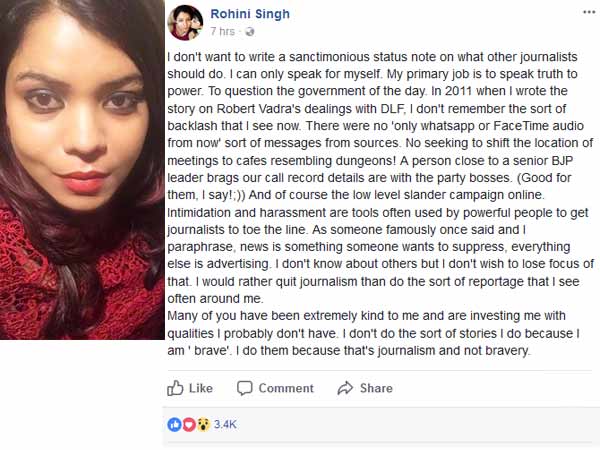Click the Share arrow icon
The width and height of the screenshot is (600, 450).
(x=346, y=388)
